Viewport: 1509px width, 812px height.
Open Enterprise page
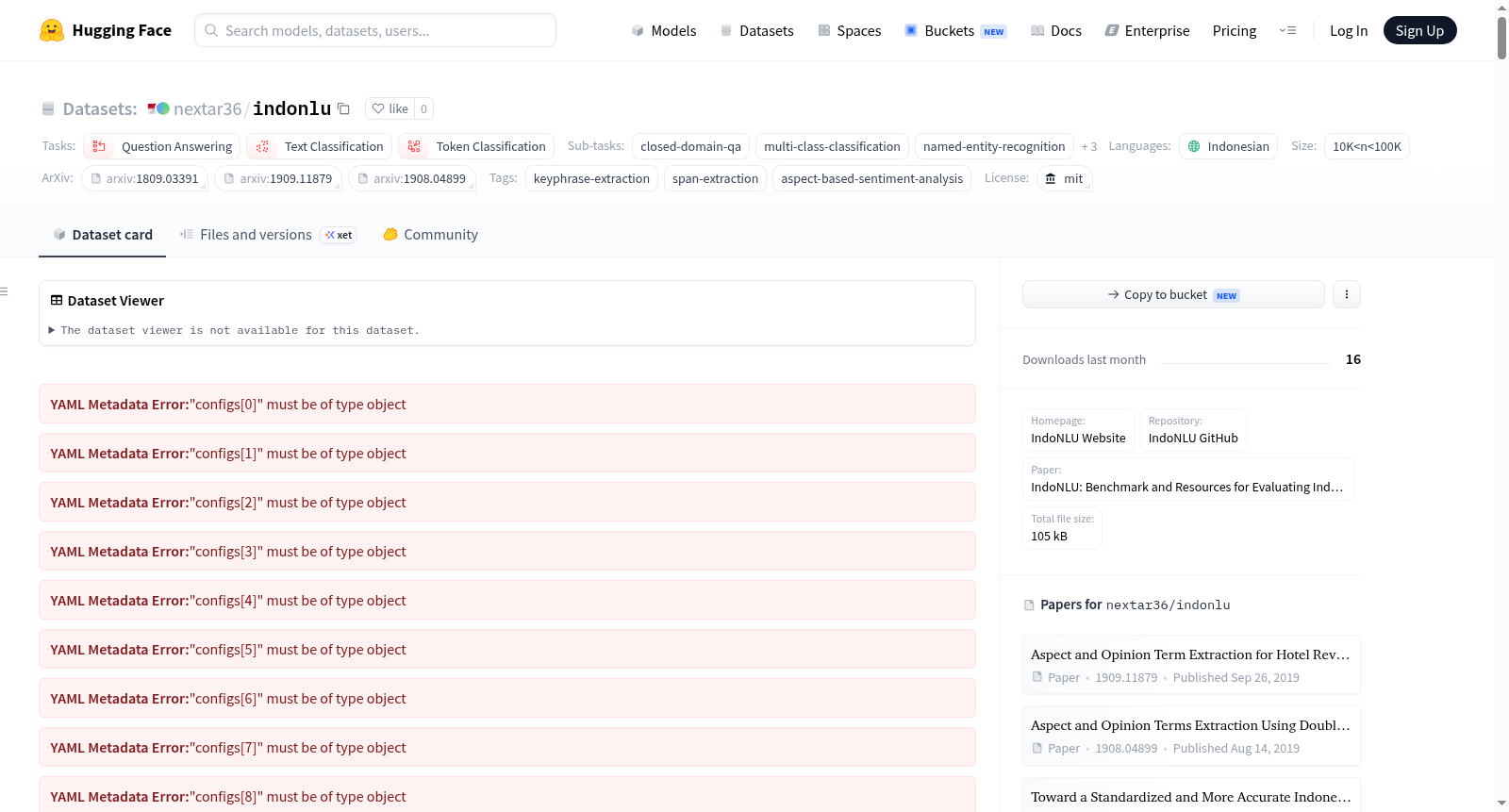(x=1147, y=31)
